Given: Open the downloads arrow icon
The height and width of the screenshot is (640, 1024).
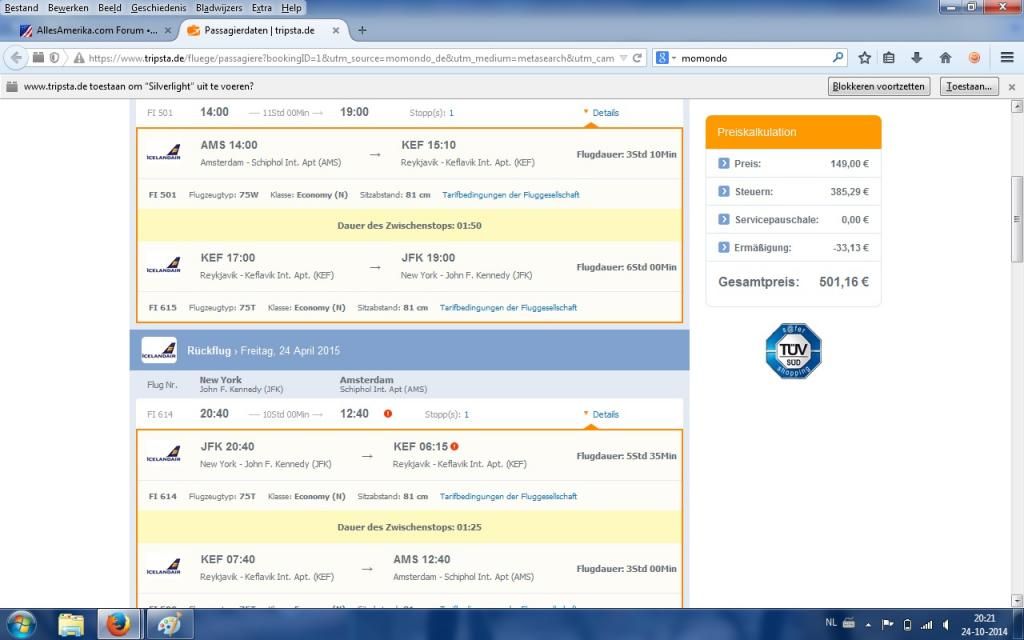Looking at the screenshot, I should 917,57.
